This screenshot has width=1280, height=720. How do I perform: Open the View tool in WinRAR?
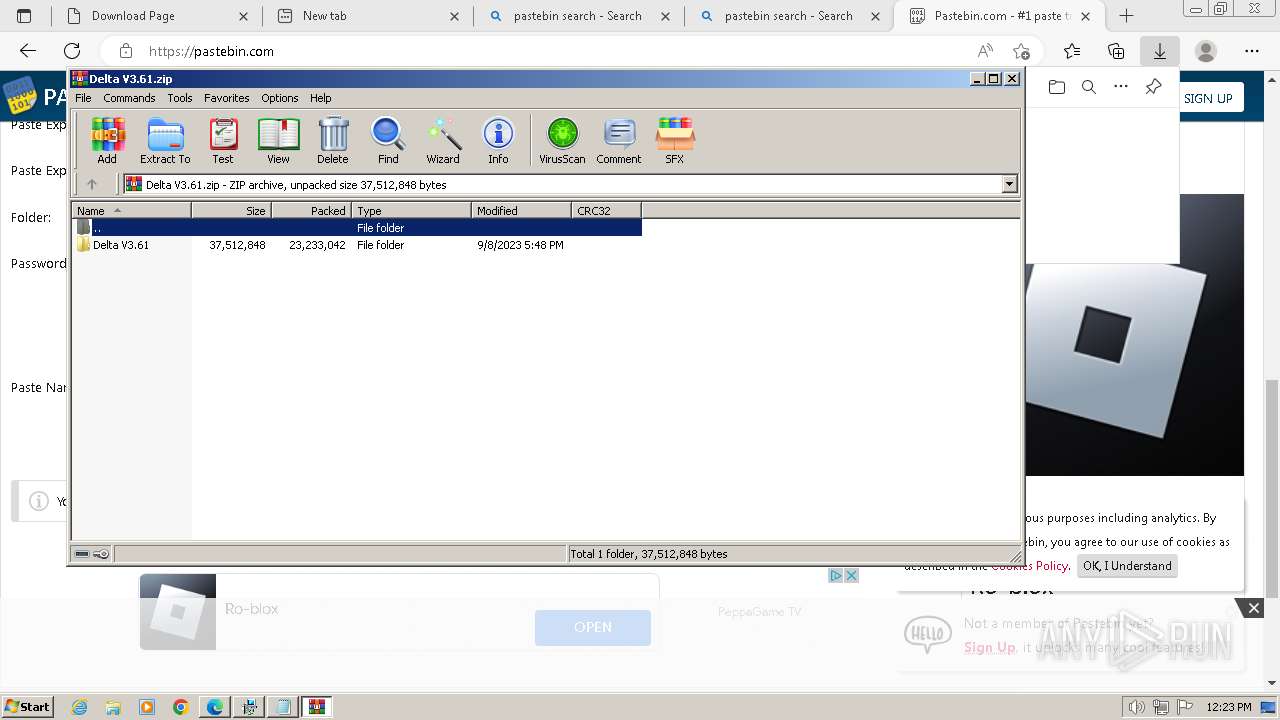(278, 140)
